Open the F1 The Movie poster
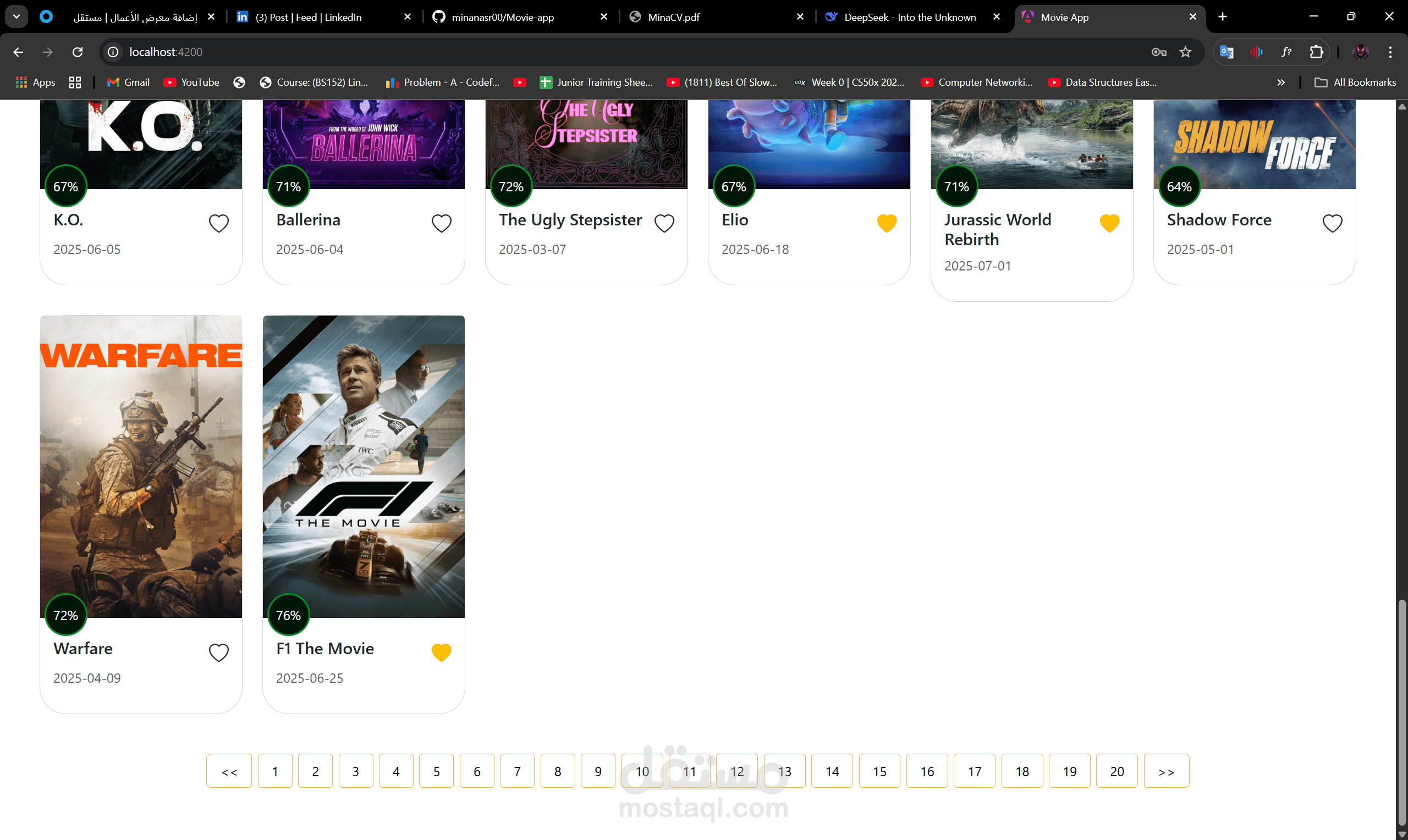This screenshot has width=1408, height=840. (x=364, y=466)
